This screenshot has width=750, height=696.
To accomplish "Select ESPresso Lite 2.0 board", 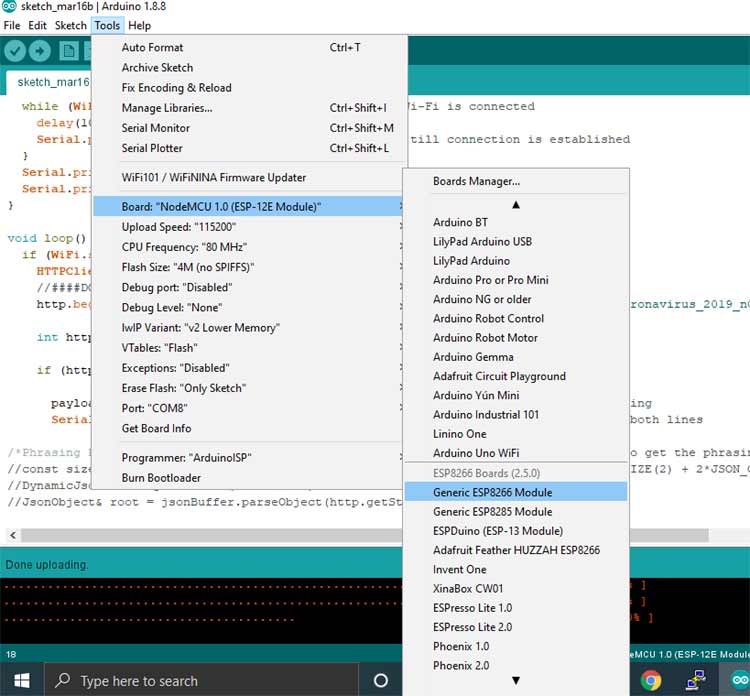I will pos(516,627).
